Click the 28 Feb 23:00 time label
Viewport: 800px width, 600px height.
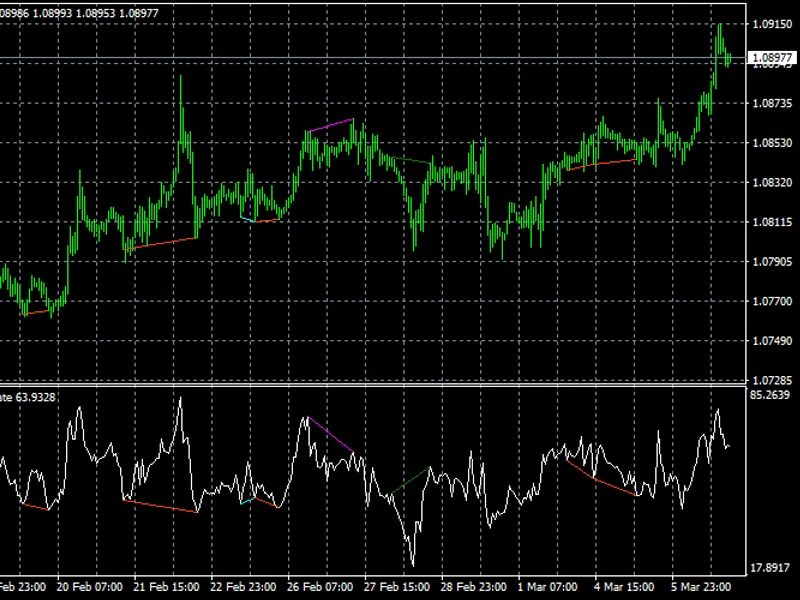point(473,587)
